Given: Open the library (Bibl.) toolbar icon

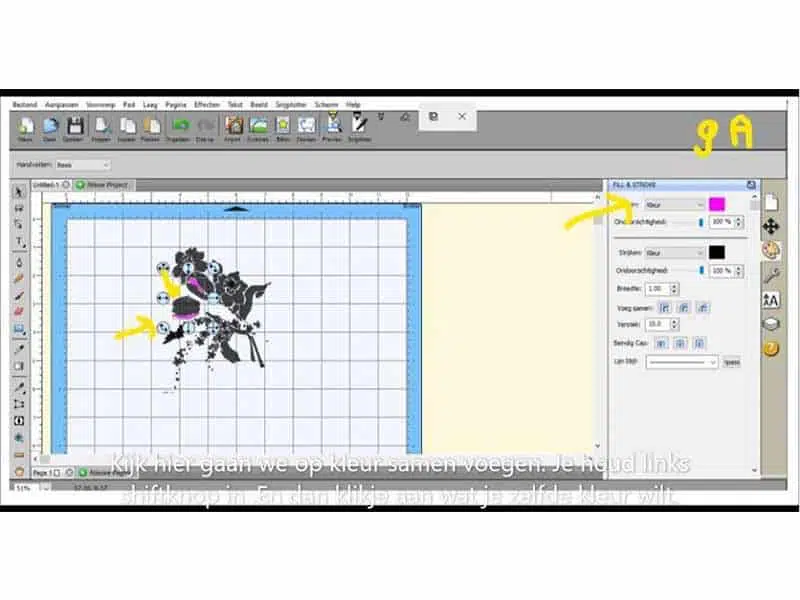Looking at the screenshot, I should [x=283, y=126].
